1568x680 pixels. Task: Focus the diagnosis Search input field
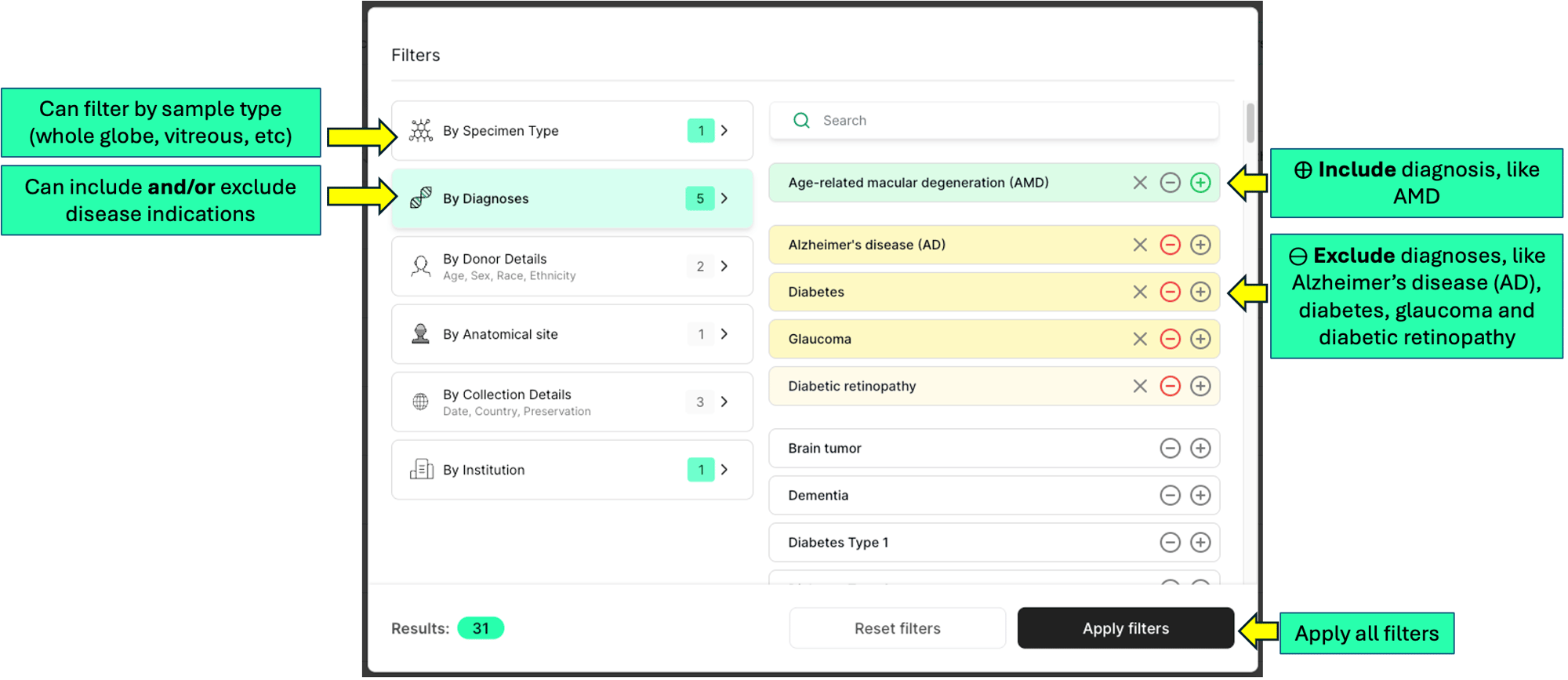tap(994, 121)
